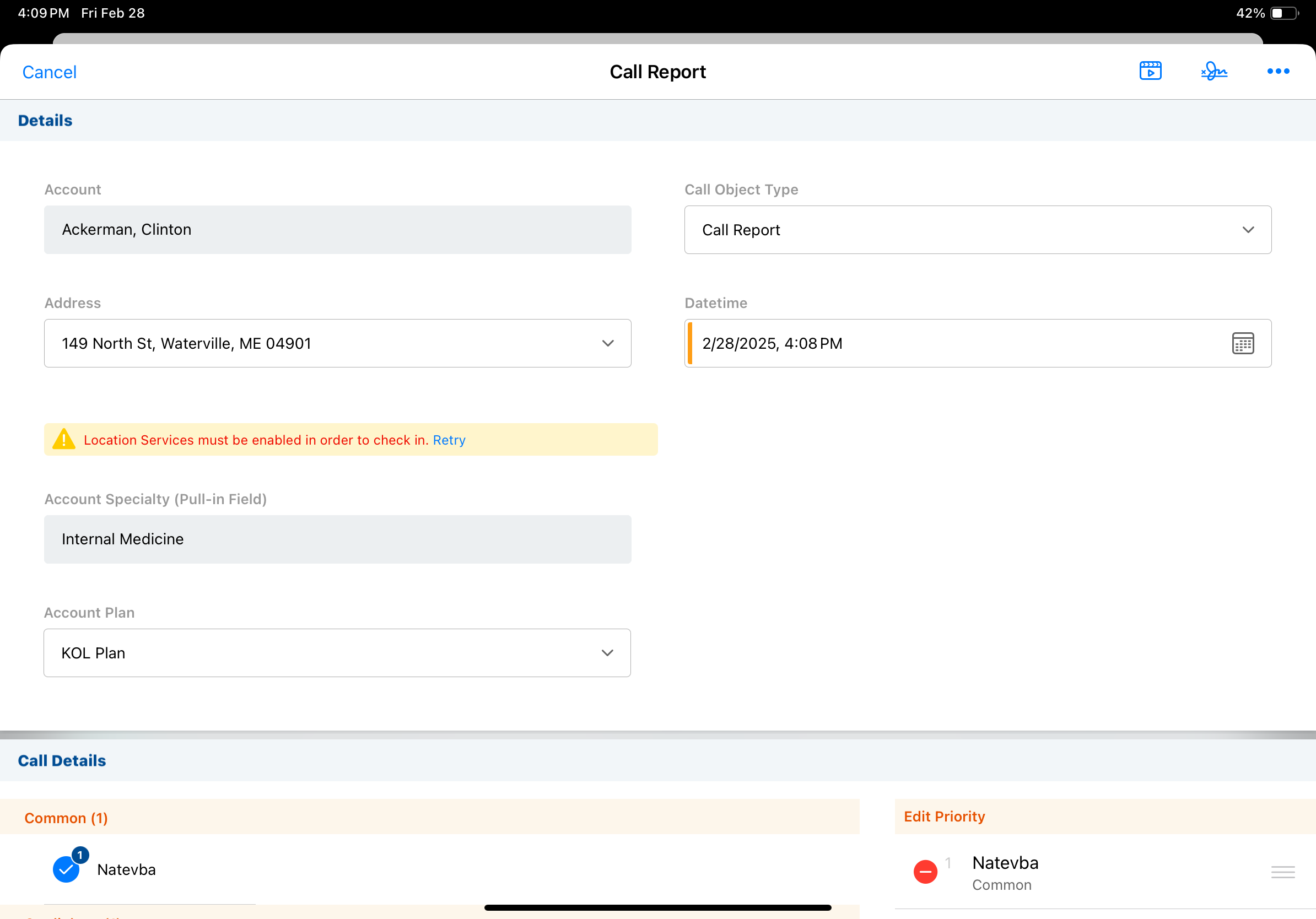Screen dimensions: 1316x919
Task: Cancel the call report
Action: (x=49, y=72)
